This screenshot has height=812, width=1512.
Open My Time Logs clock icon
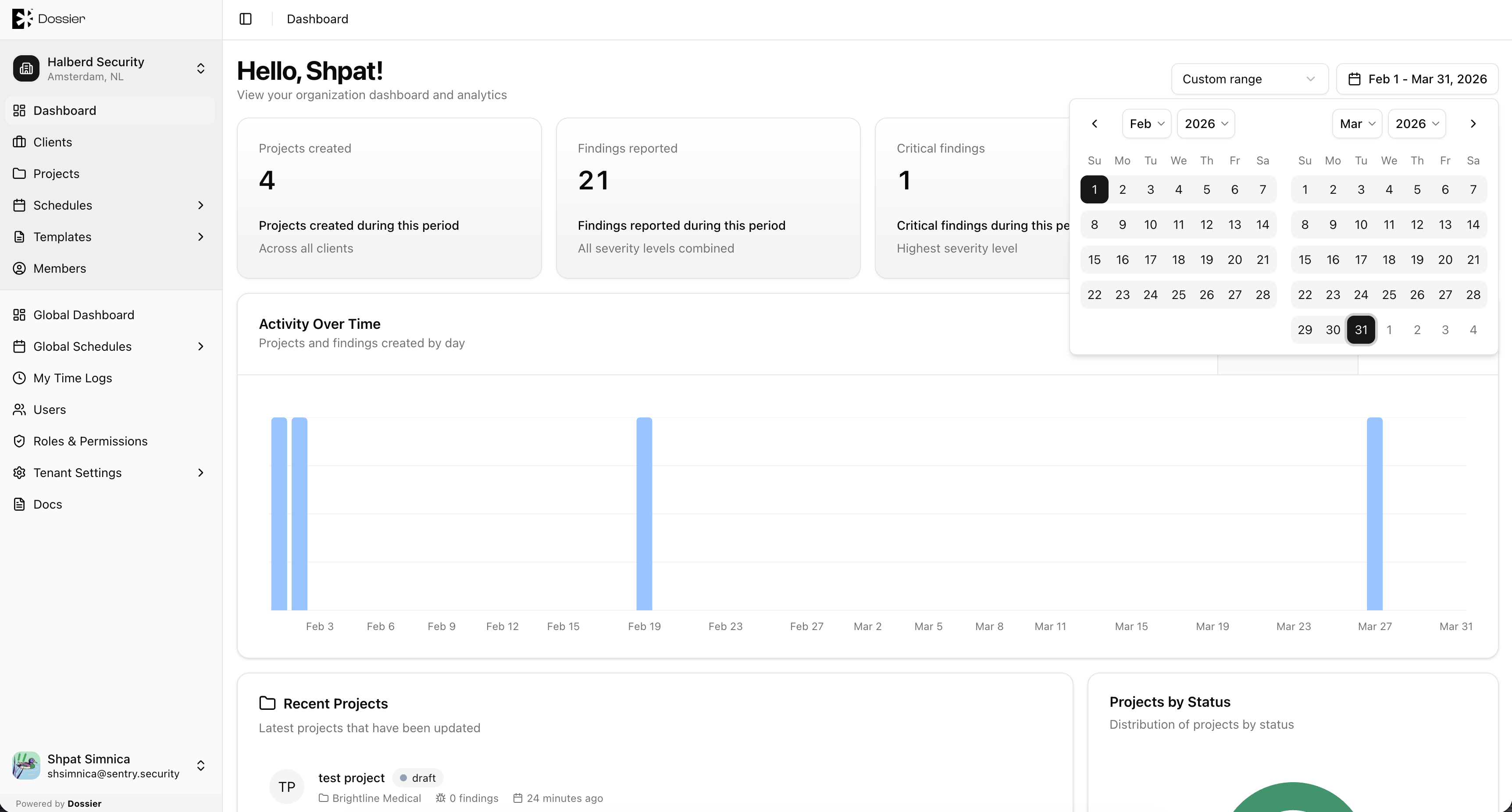click(x=19, y=378)
